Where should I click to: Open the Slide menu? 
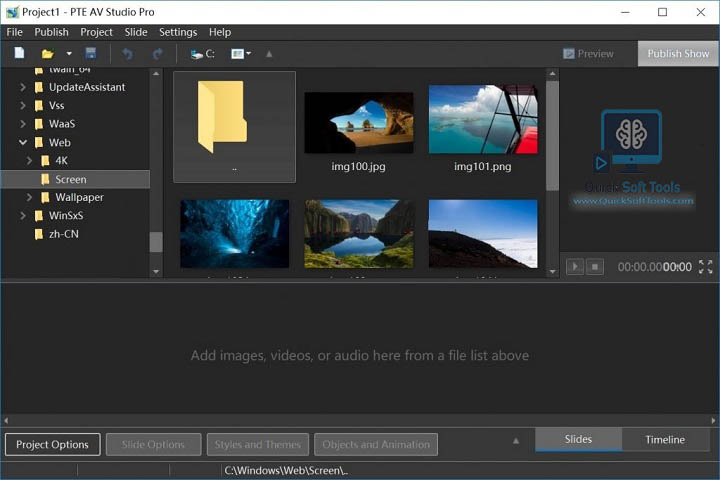point(136,32)
